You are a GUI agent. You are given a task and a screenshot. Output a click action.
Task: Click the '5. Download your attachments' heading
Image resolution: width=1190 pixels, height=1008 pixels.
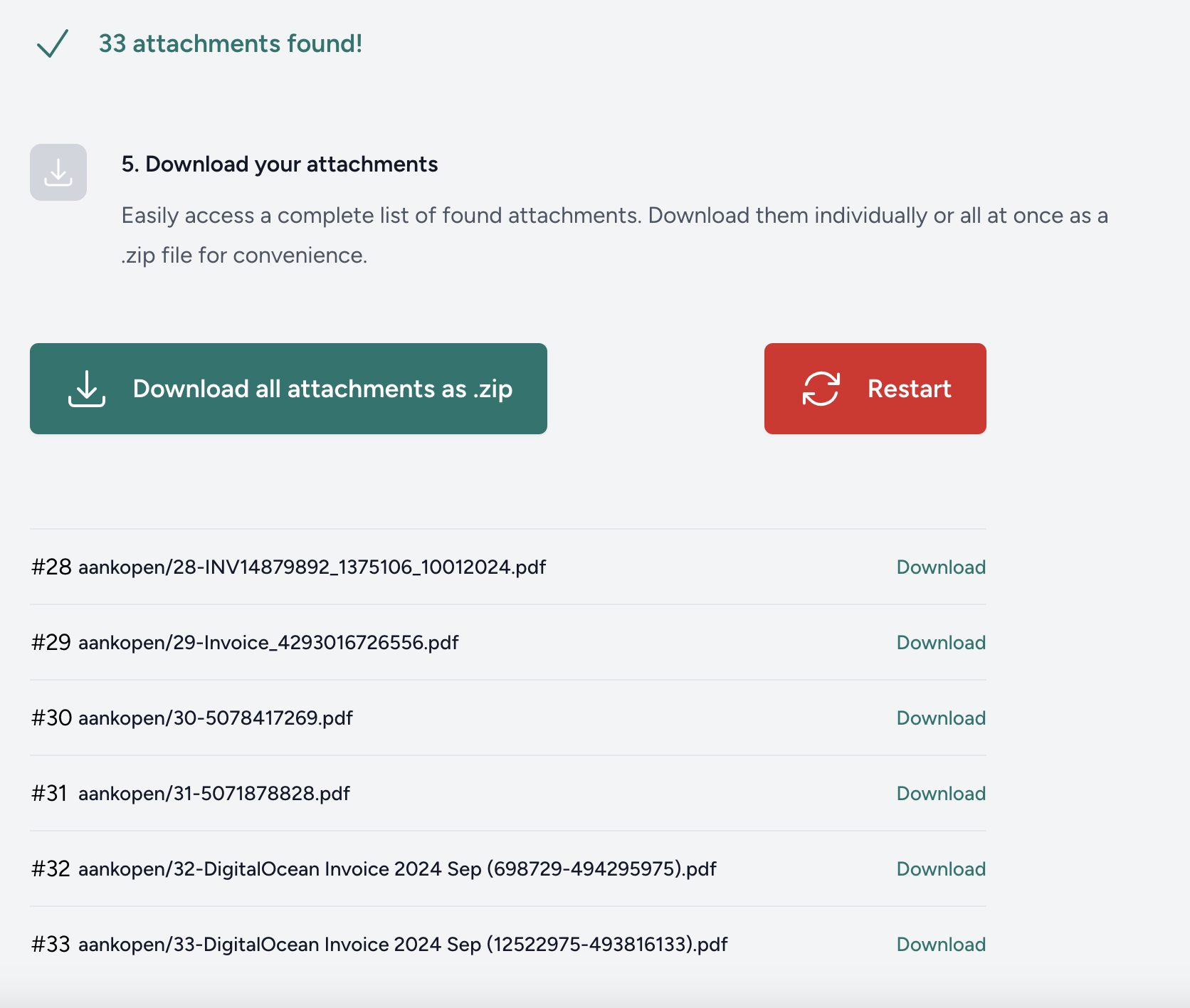(280, 164)
